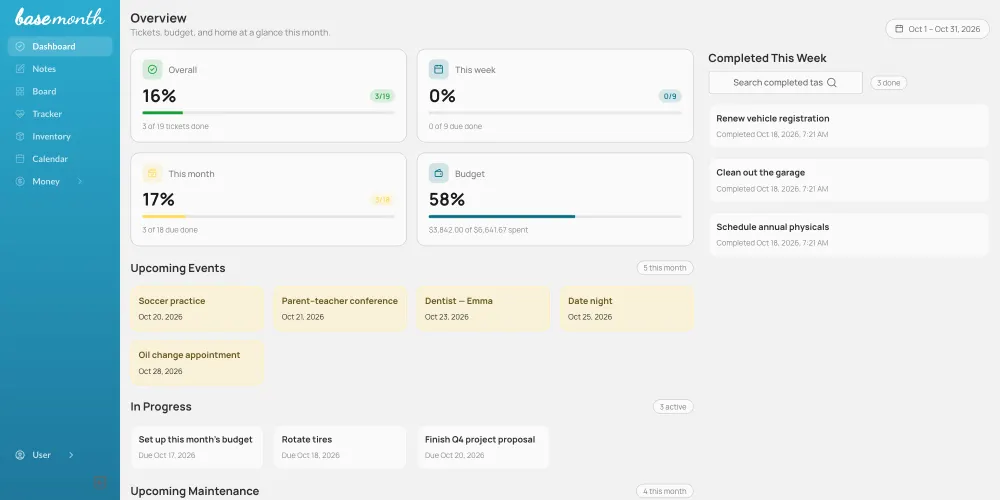Click the User label in sidebar
Image resolution: width=1000 pixels, height=500 pixels.
coord(41,455)
